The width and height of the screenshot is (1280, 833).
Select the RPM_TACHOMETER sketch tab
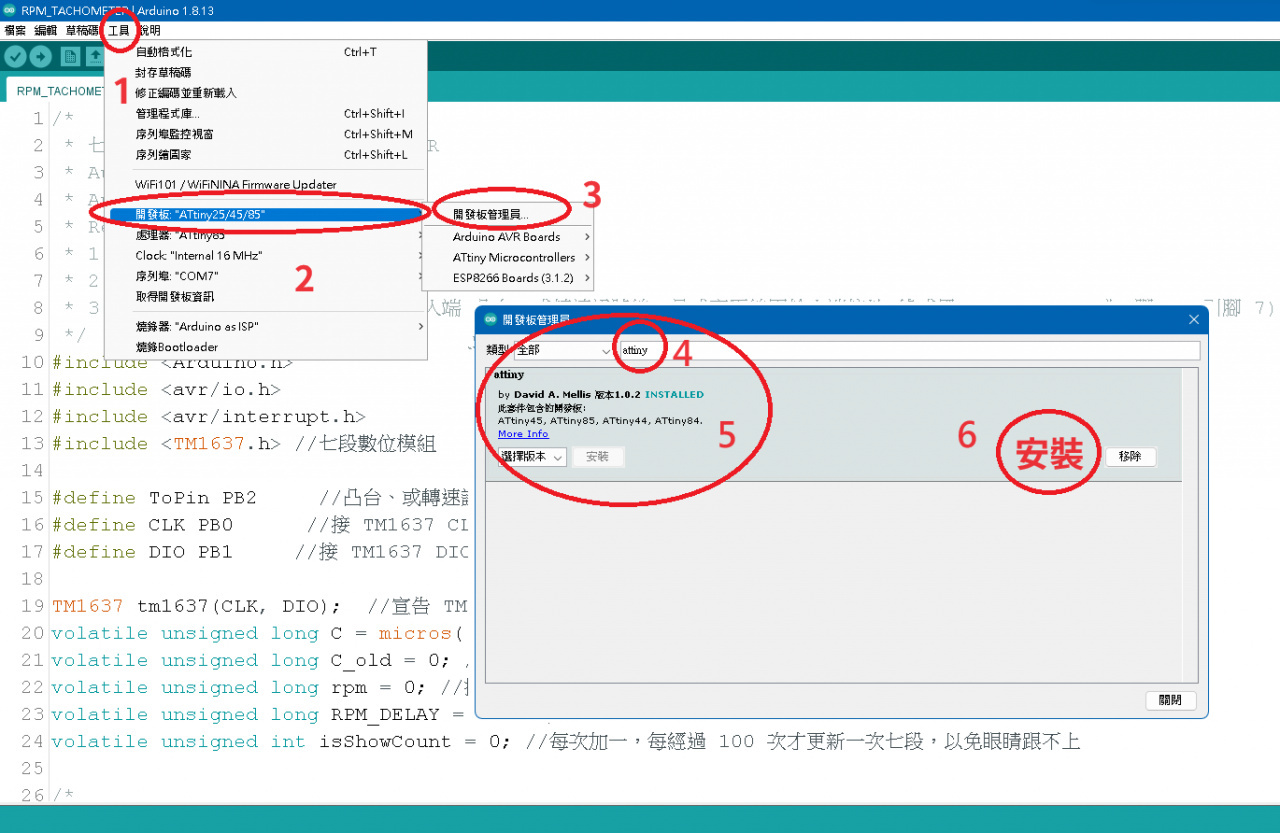tap(60, 90)
